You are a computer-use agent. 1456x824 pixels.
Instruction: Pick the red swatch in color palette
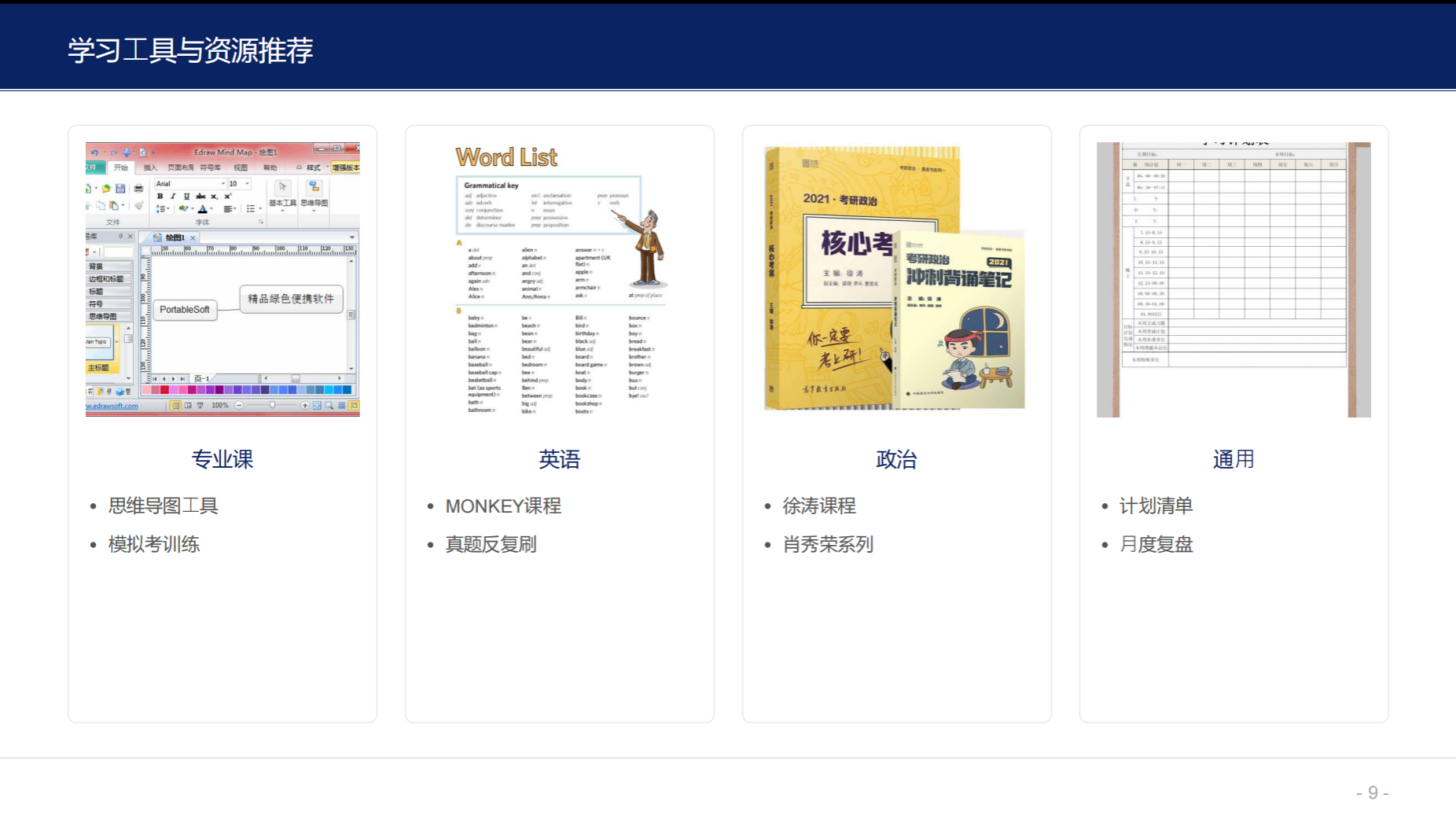click(164, 390)
